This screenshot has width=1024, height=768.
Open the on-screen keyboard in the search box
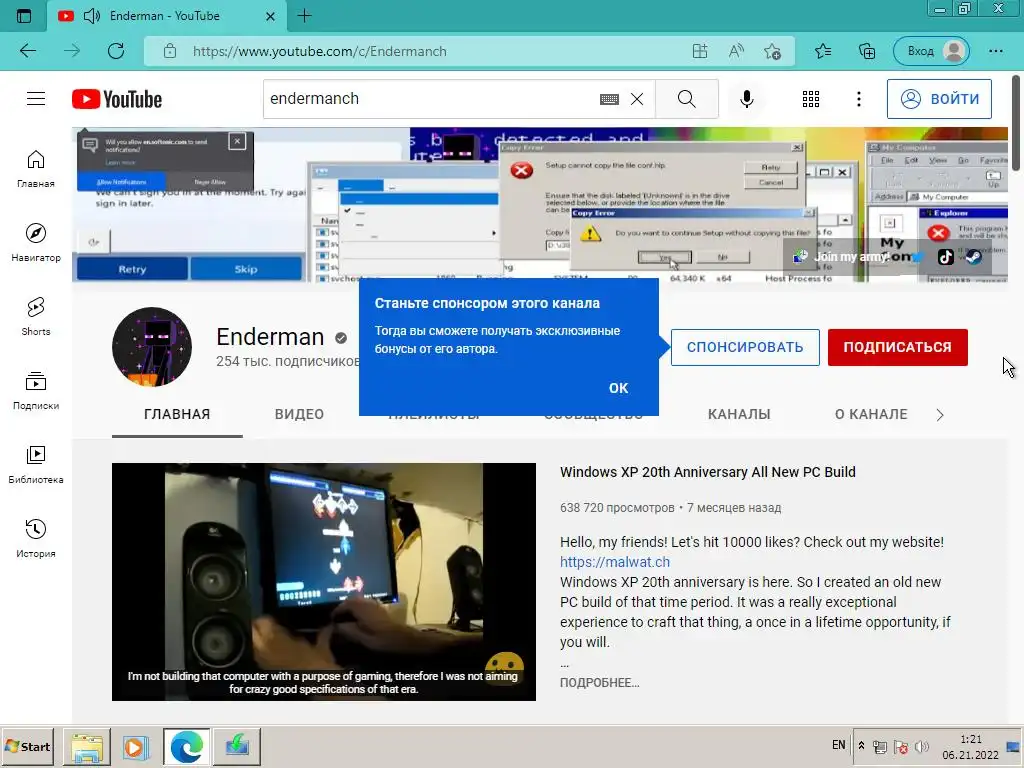pos(609,99)
